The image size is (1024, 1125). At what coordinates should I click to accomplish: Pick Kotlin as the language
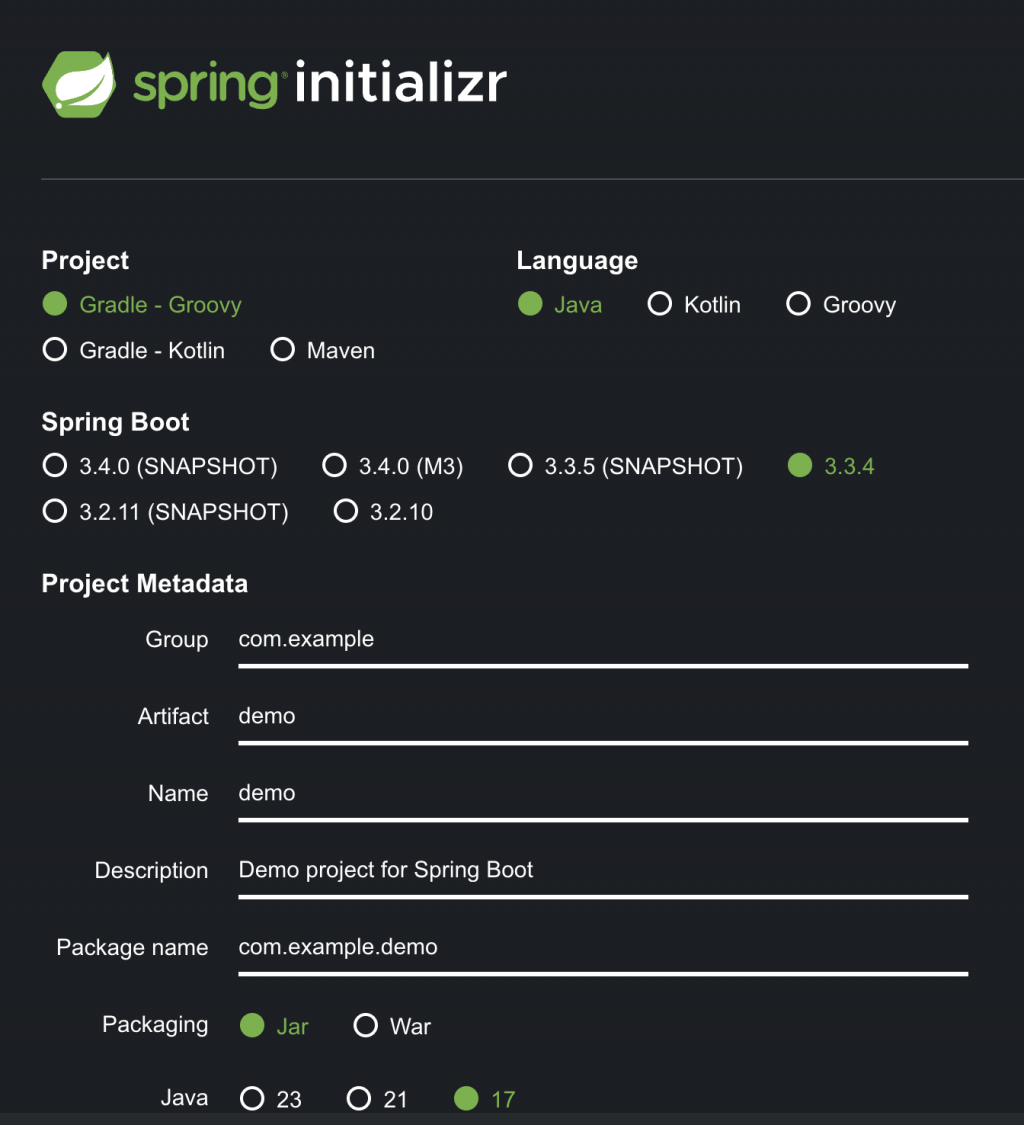pyautogui.click(x=660, y=305)
